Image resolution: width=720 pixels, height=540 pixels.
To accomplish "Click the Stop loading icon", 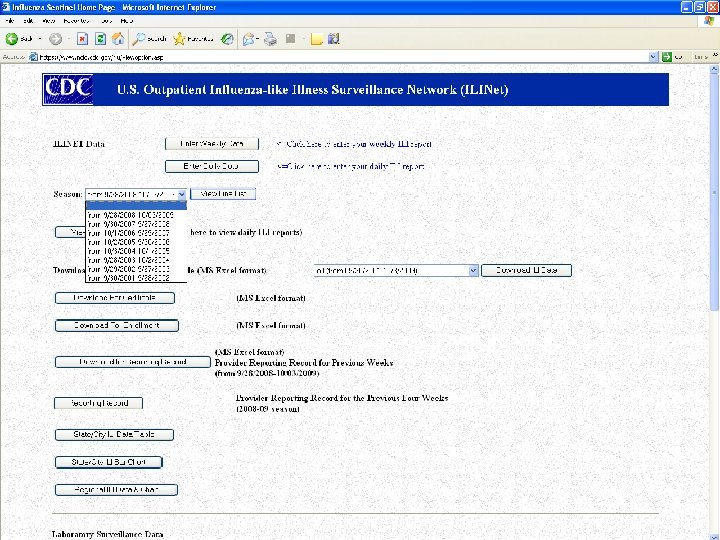I will 82,39.
